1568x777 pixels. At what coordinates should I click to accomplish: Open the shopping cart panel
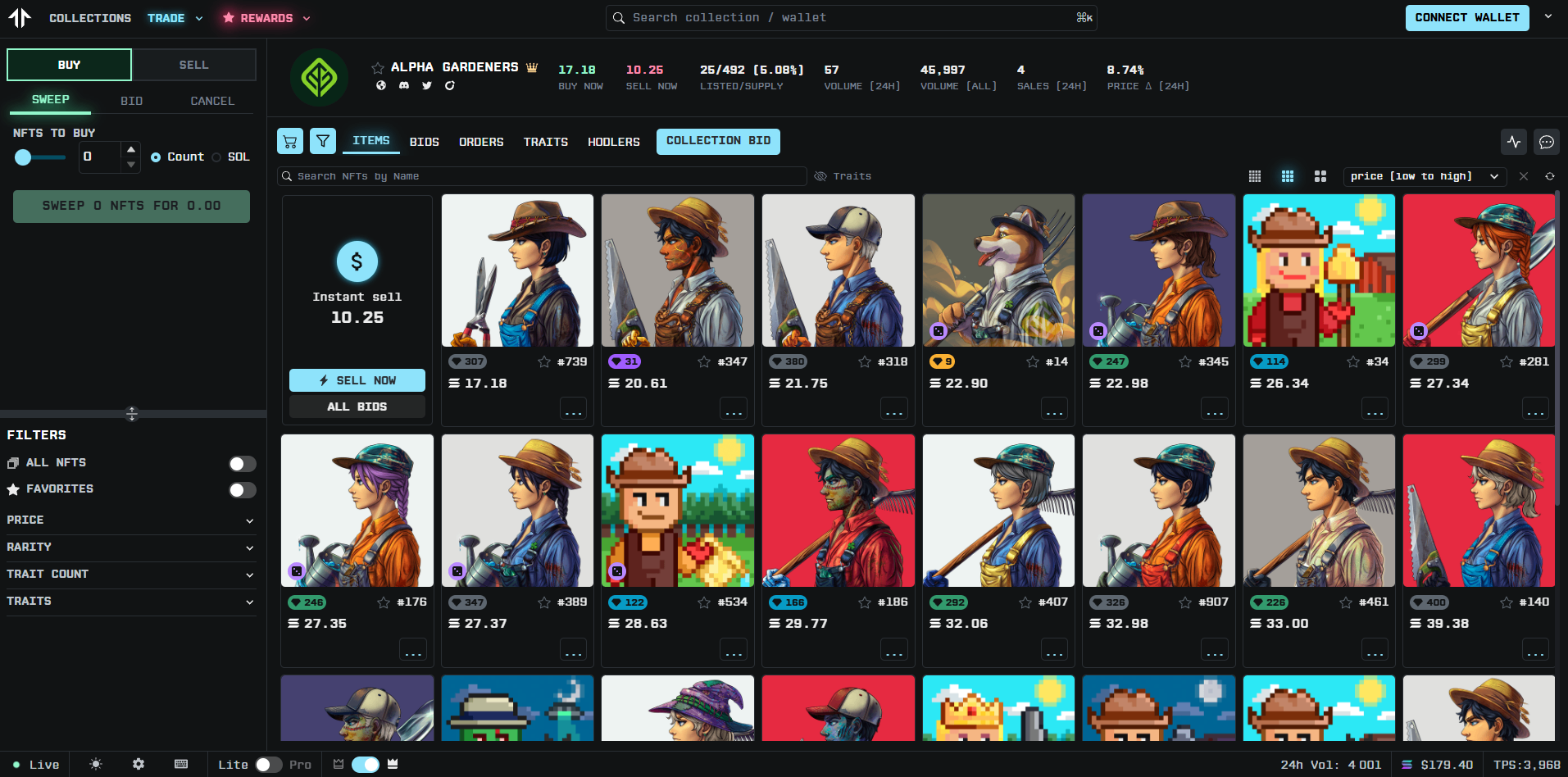289,141
